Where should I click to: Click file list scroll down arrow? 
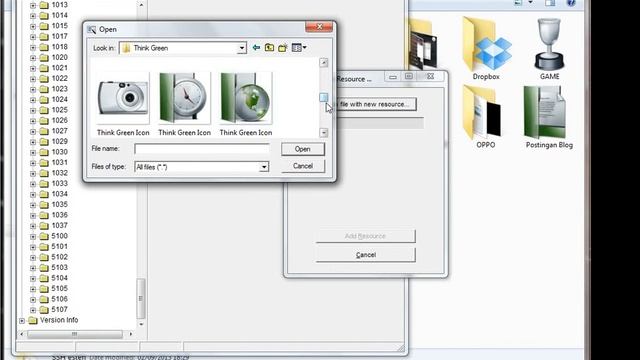tap(324, 133)
